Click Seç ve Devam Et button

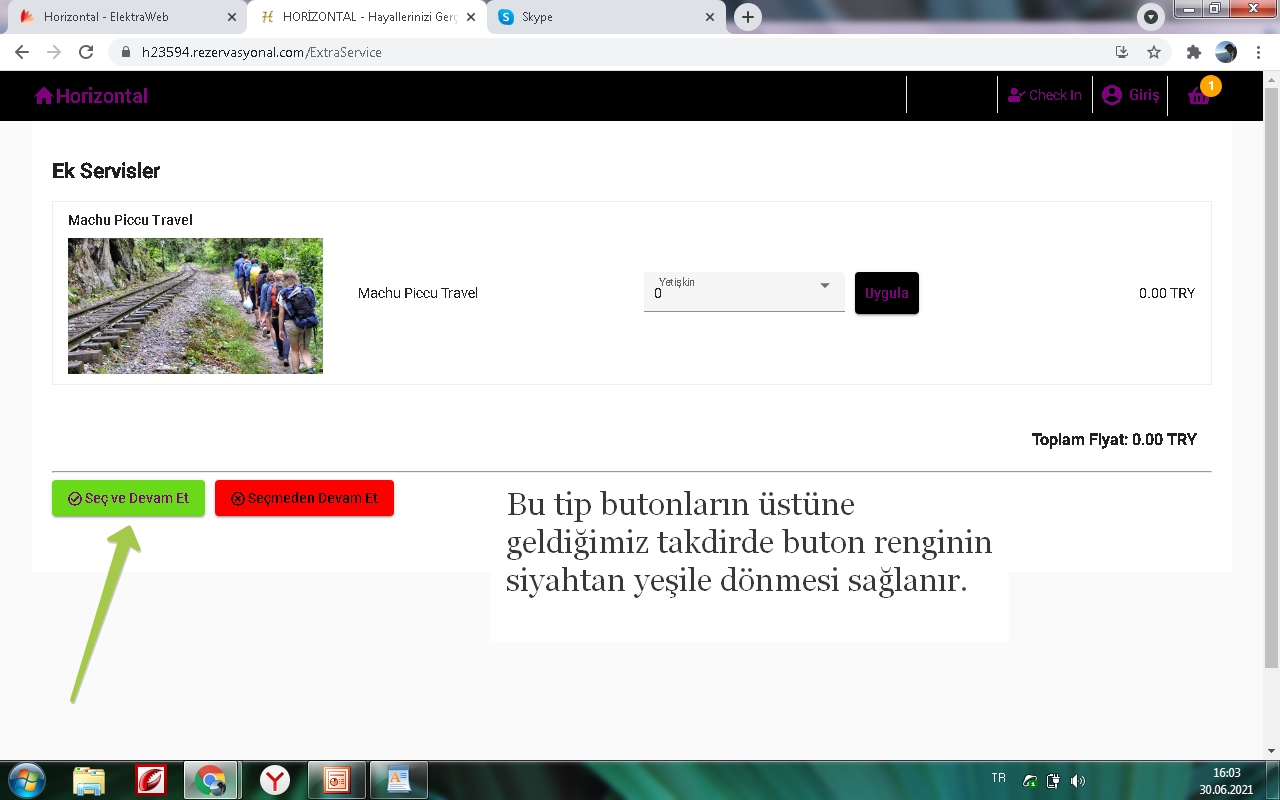128,498
